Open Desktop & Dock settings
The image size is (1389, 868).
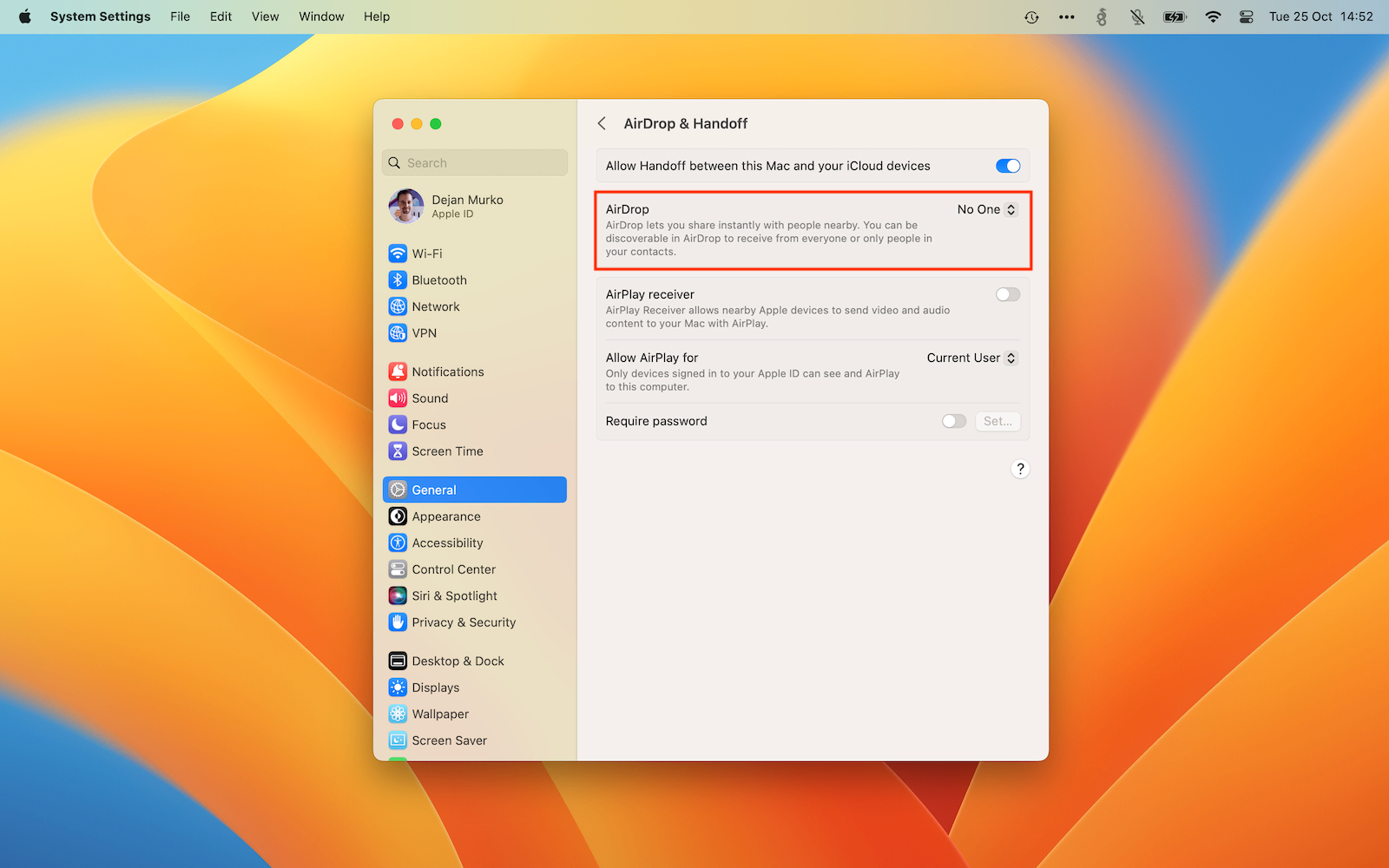click(x=458, y=661)
